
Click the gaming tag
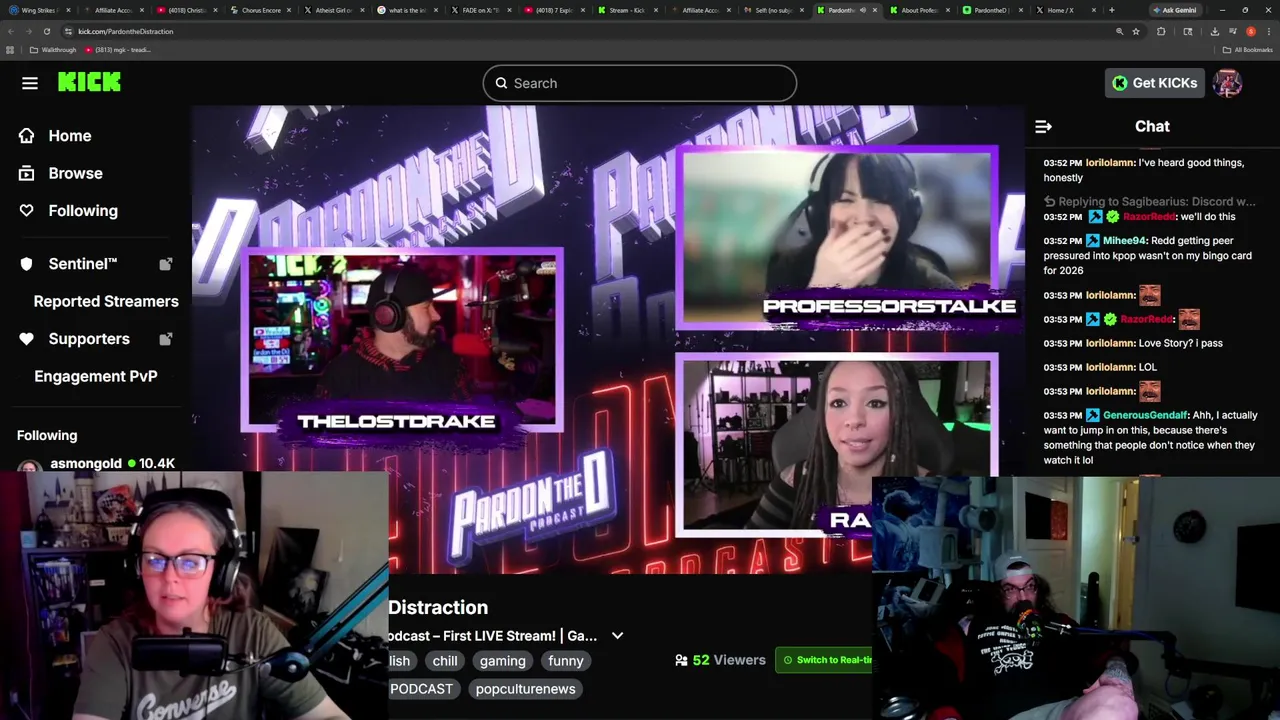(502, 661)
